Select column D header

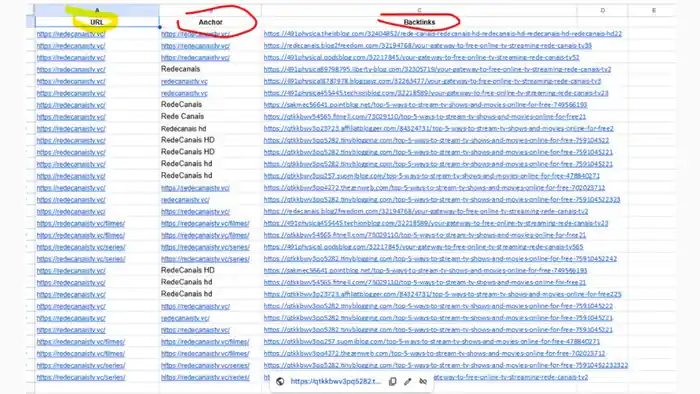(x=602, y=10)
